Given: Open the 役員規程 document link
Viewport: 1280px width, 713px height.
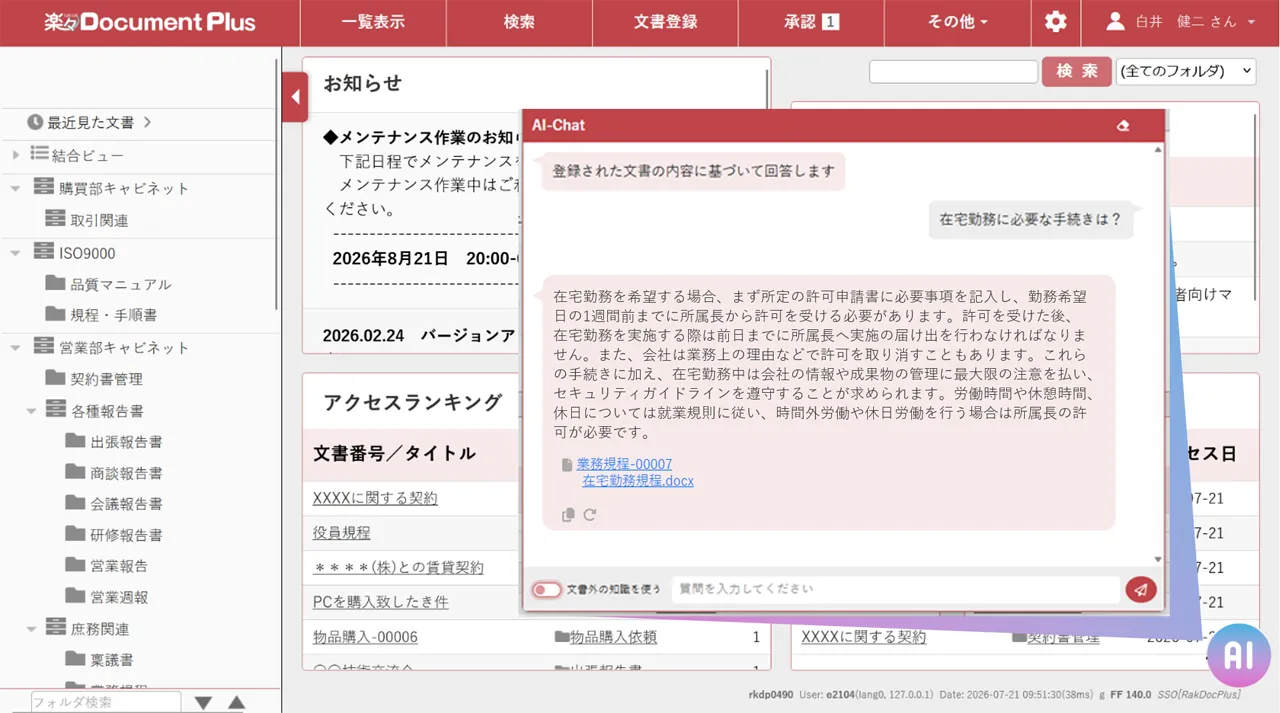Looking at the screenshot, I should coord(341,532).
